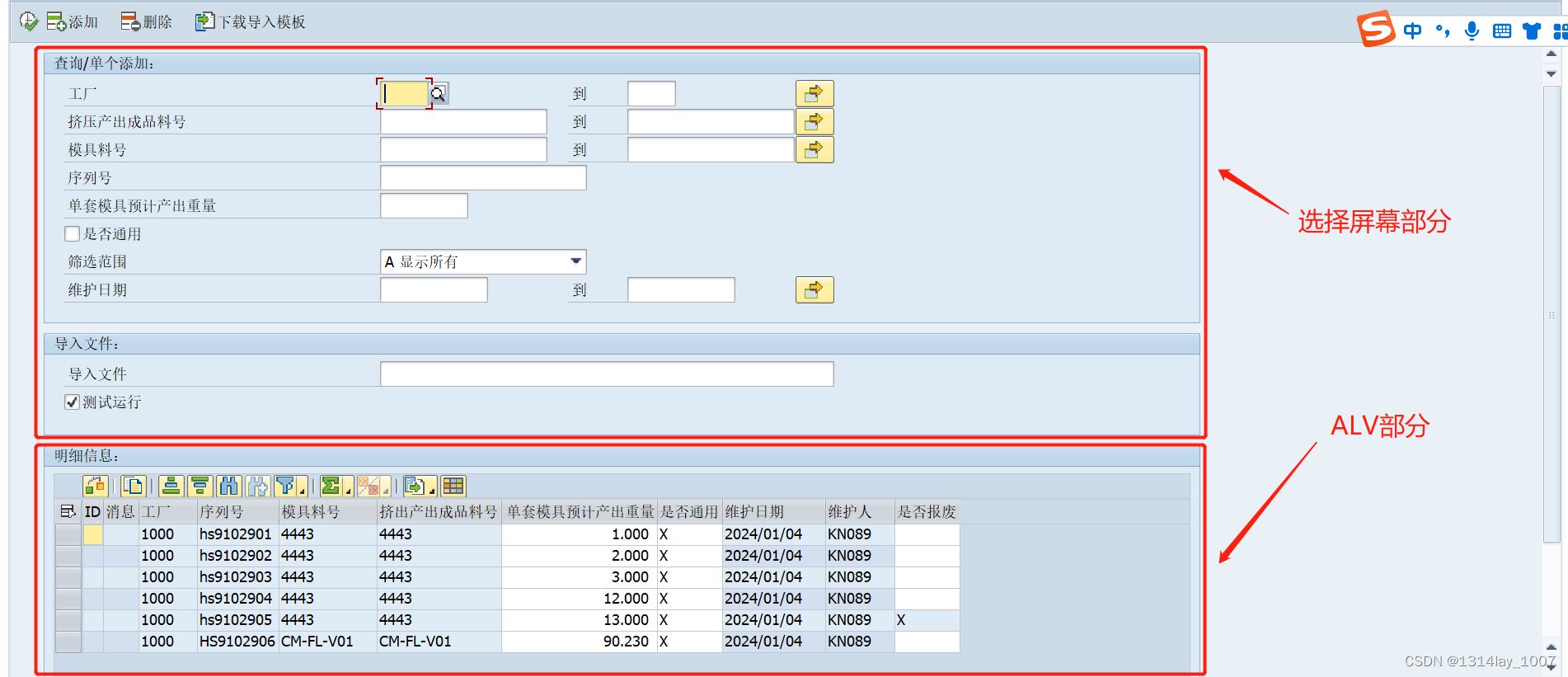Click the ALV copy/document icon
The height and width of the screenshot is (677, 1568).
[x=134, y=487]
